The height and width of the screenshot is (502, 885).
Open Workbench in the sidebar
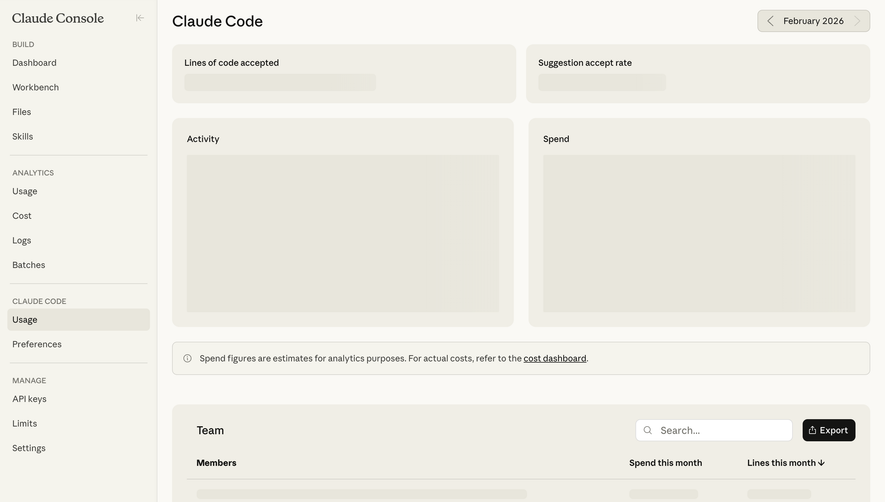click(x=36, y=87)
